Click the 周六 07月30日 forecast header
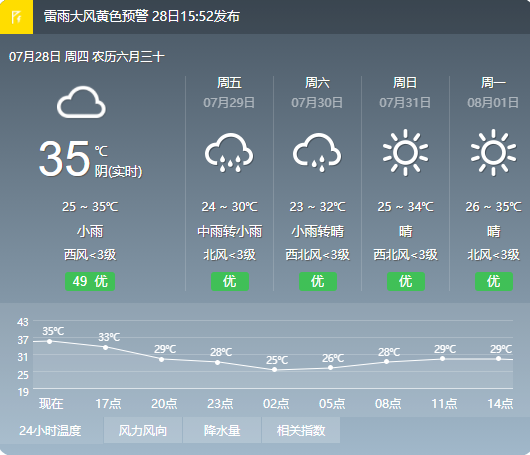Viewport: 530px width, 455px height. [x=317, y=92]
